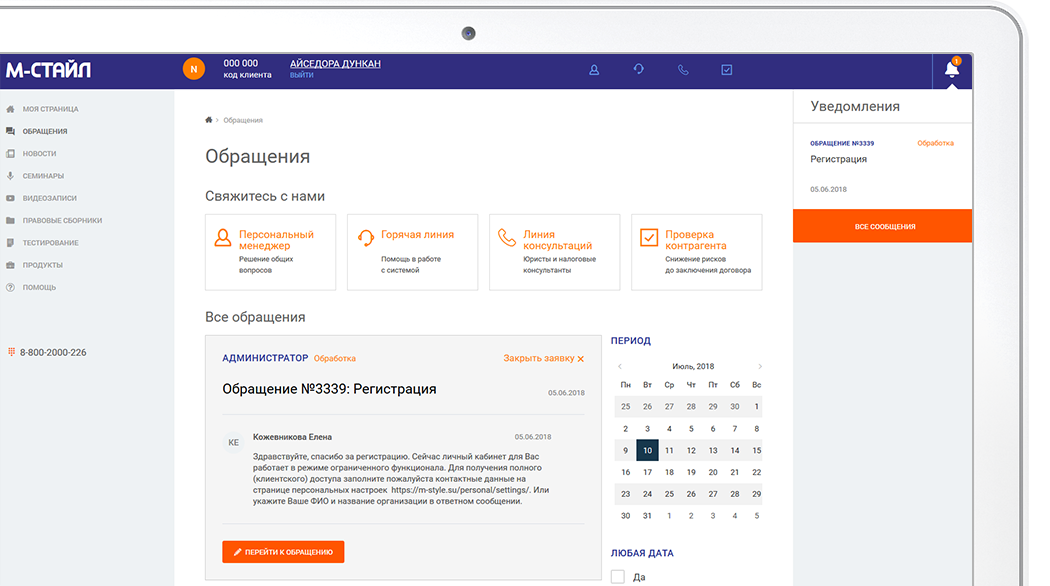Screen dimensions: 1050x586
Task: Click the Помощь question mark icon
Action: click(10, 287)
